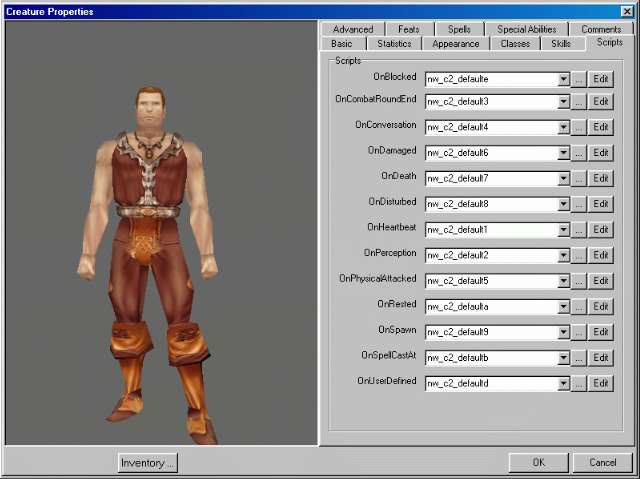
Task: Switch to the Advanced tab
Action: click(x=353, y=29)
